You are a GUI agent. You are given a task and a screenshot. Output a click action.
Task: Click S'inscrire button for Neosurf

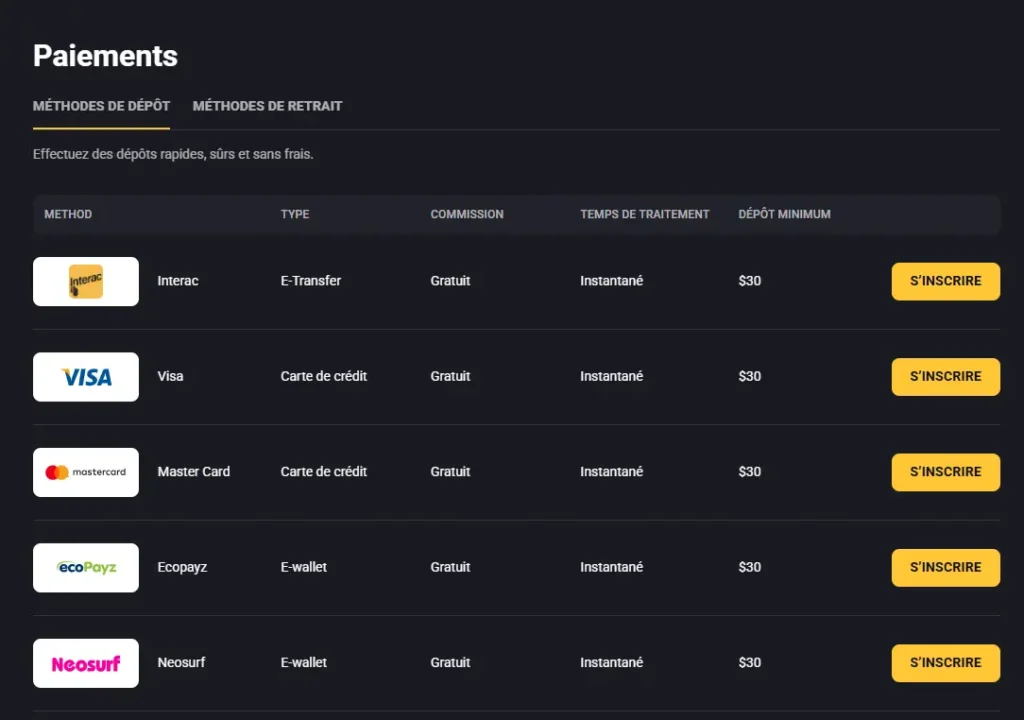[946, 663]
